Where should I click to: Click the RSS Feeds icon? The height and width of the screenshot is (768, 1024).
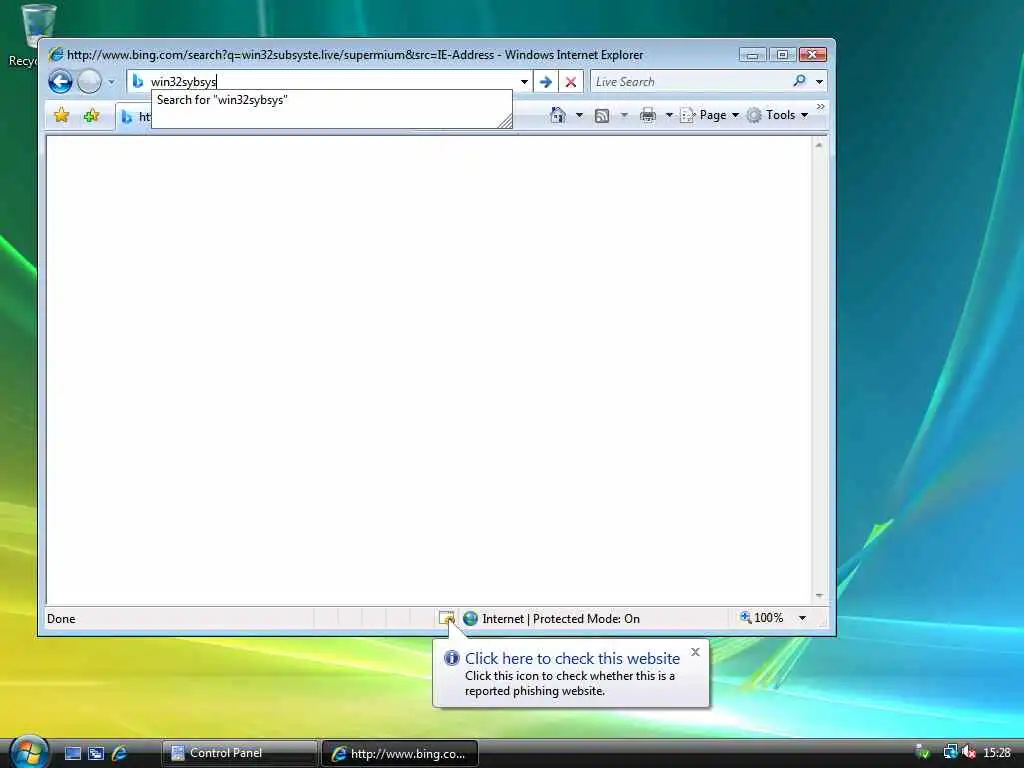coord(602,116)
